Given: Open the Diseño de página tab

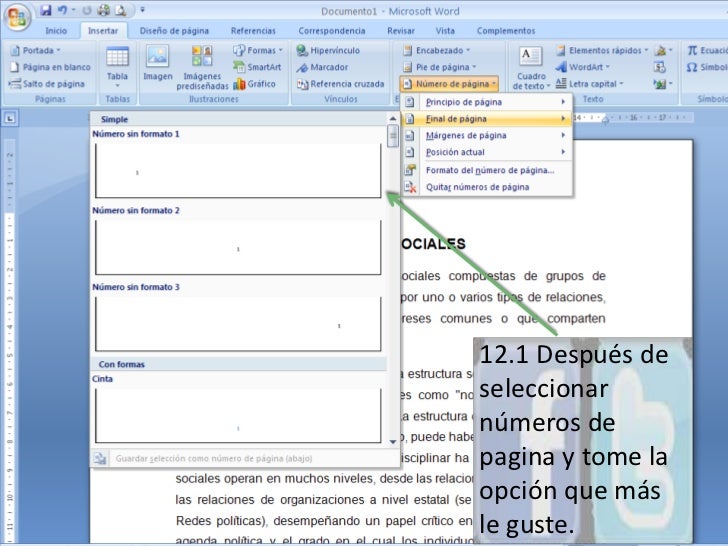Looking at the screenshot, I should 174,31.
